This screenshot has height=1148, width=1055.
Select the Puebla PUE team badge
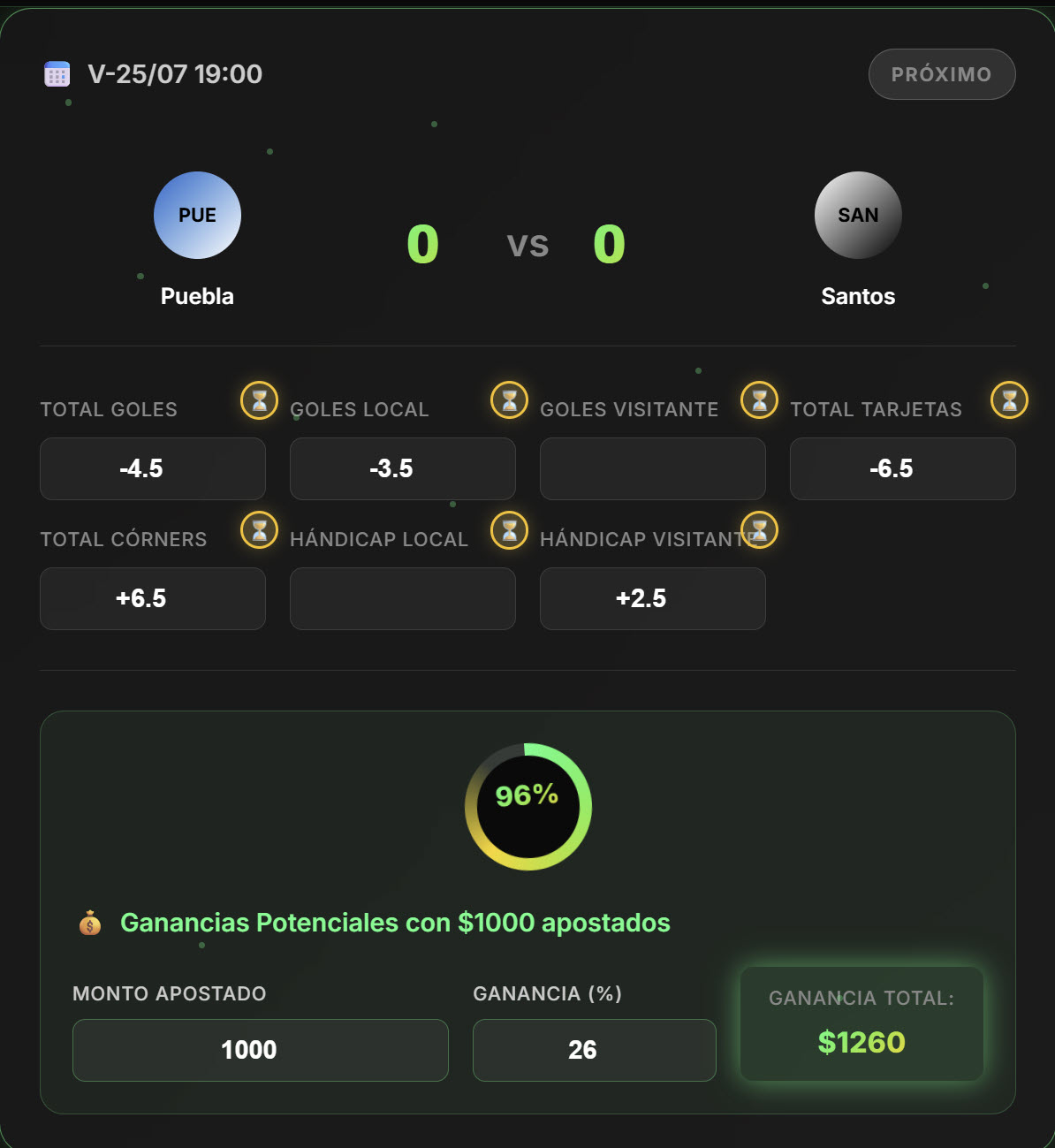[197, 215]
